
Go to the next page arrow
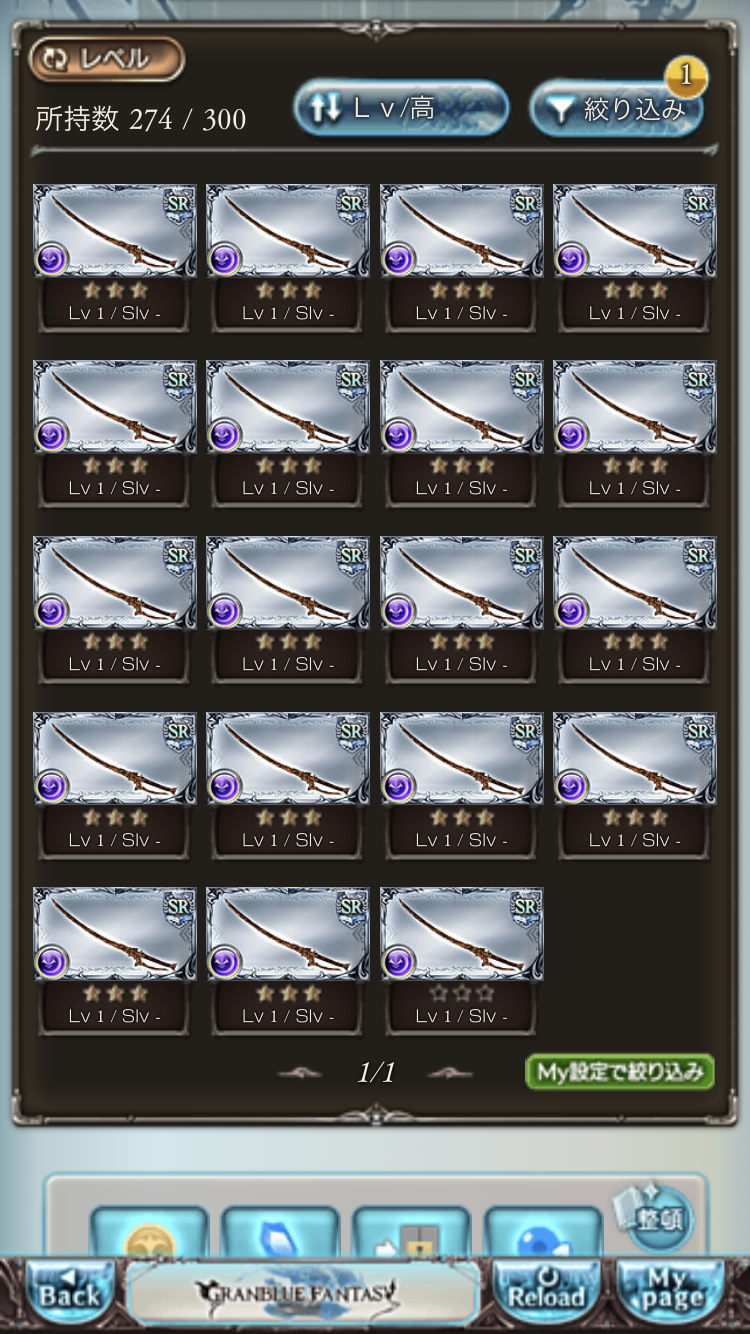(x=449, y=1073)
